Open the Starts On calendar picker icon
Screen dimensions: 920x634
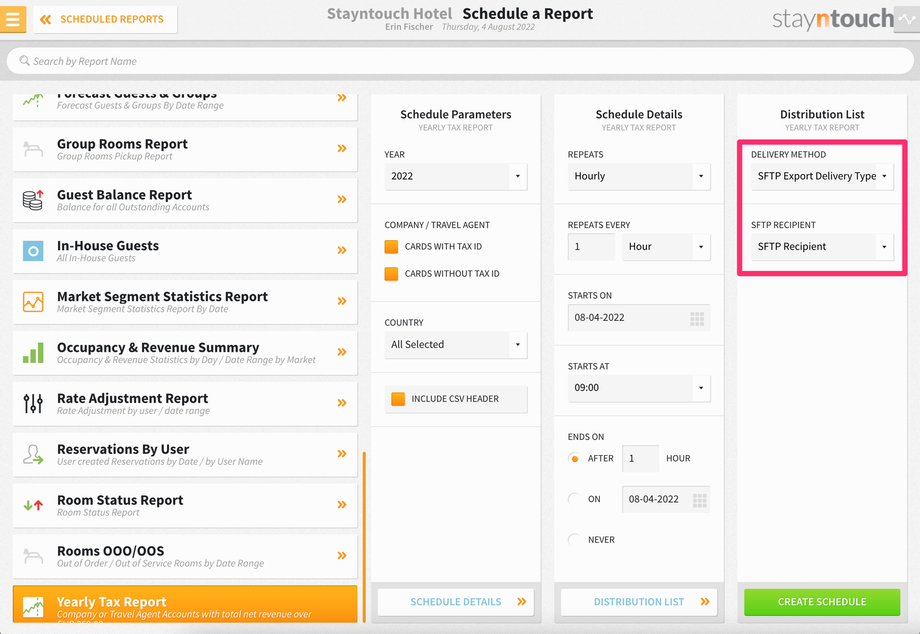click(x=697, y=318)
